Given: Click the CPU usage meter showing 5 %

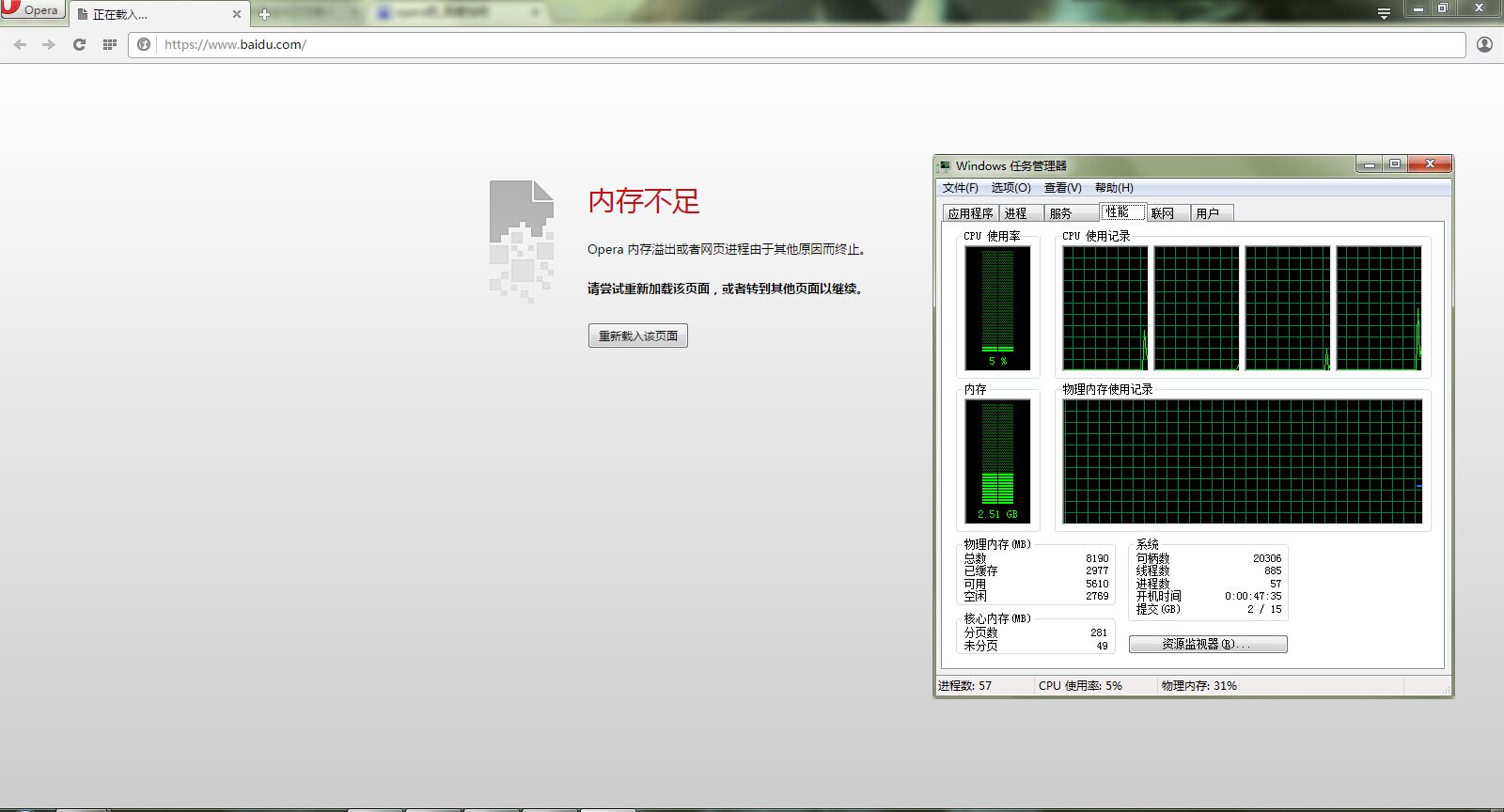Looking at the screenshot, I should click(997, 308).
